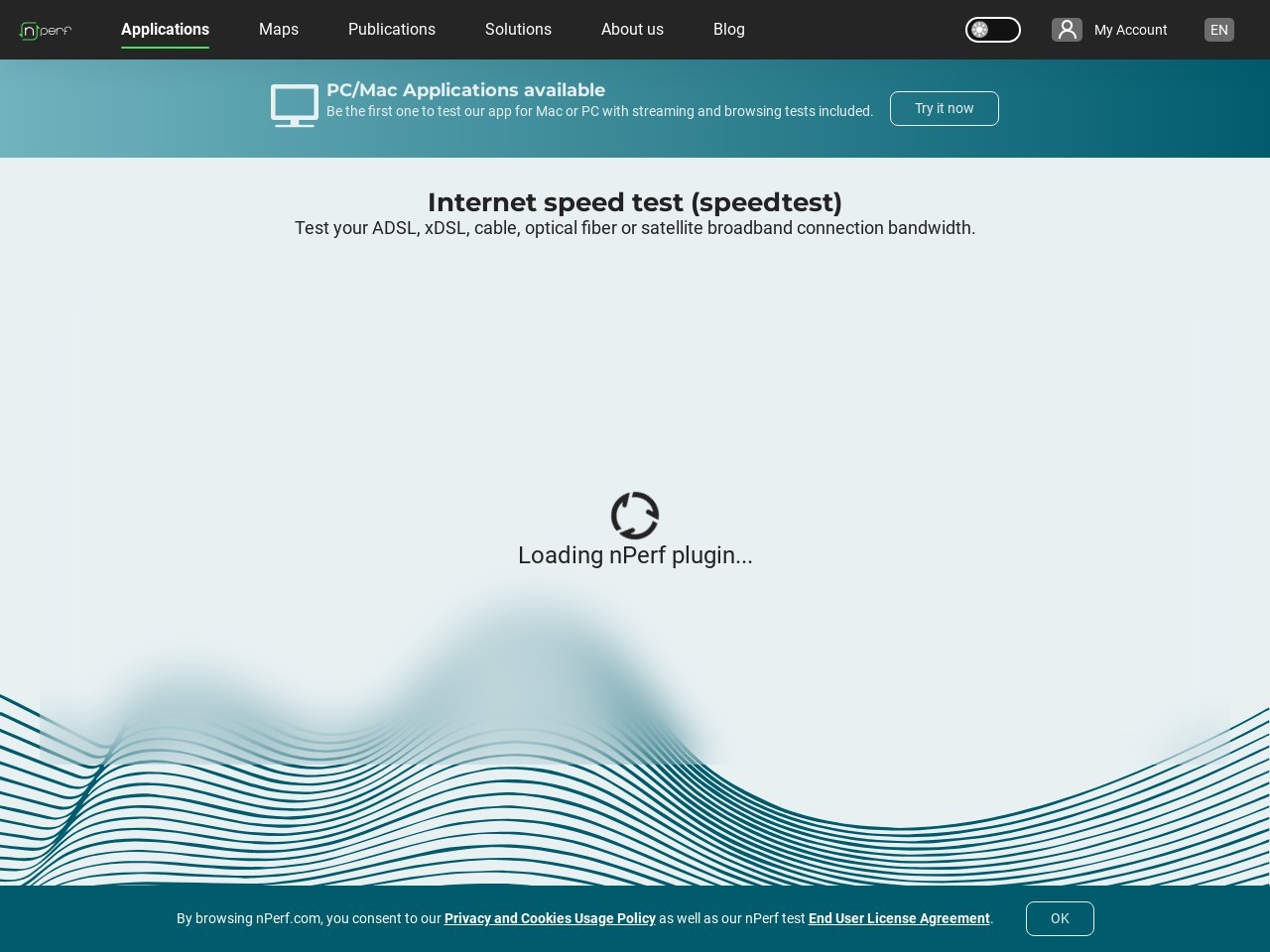The width and height of the screenshot is (1270, 952).
Task: Open the Privacy and Cookies Usage Policy link
Action: pyautogui.click(x=550, y=918)
